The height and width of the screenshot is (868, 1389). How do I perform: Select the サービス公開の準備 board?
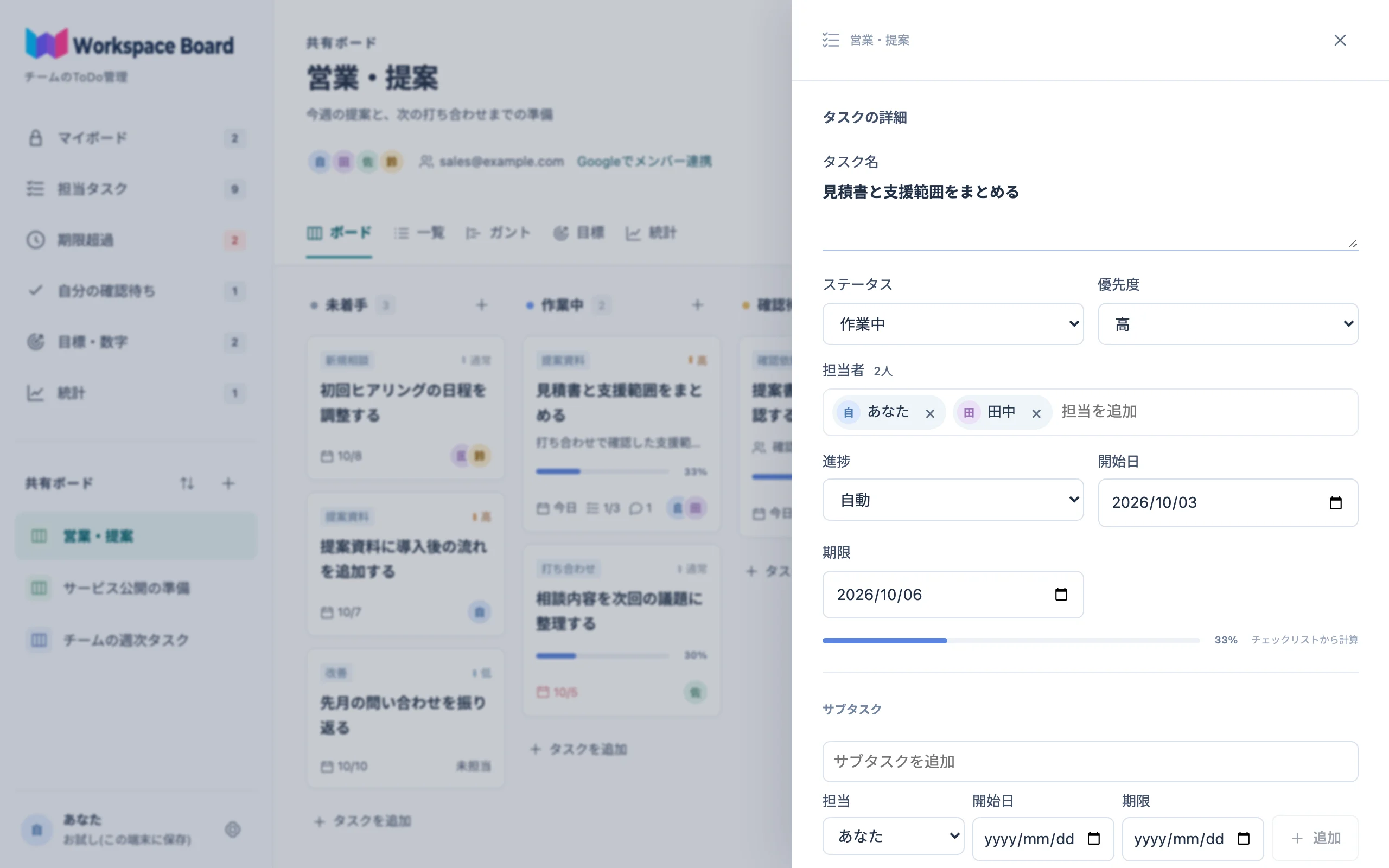click(136, 589)
